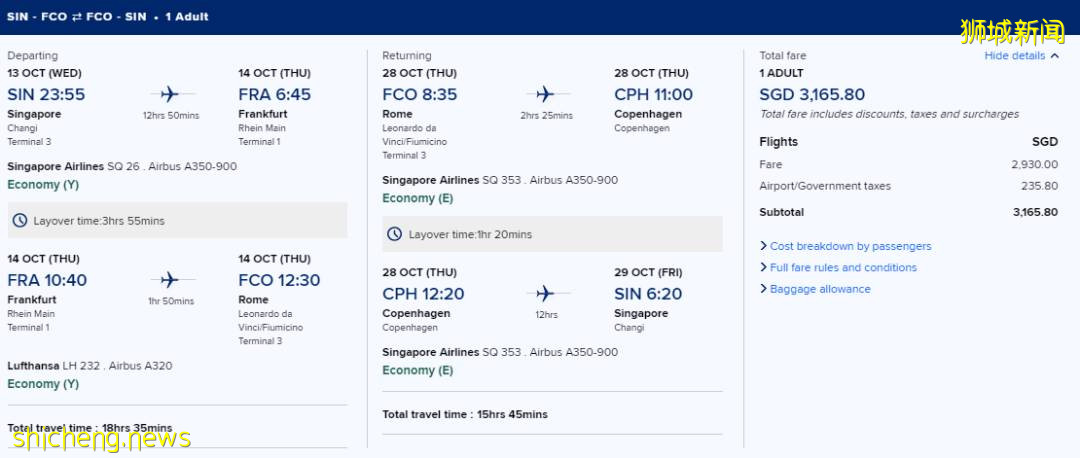
Task: Click the clock icon beside 3hrs 55mins layover
Action: (20, 220)
